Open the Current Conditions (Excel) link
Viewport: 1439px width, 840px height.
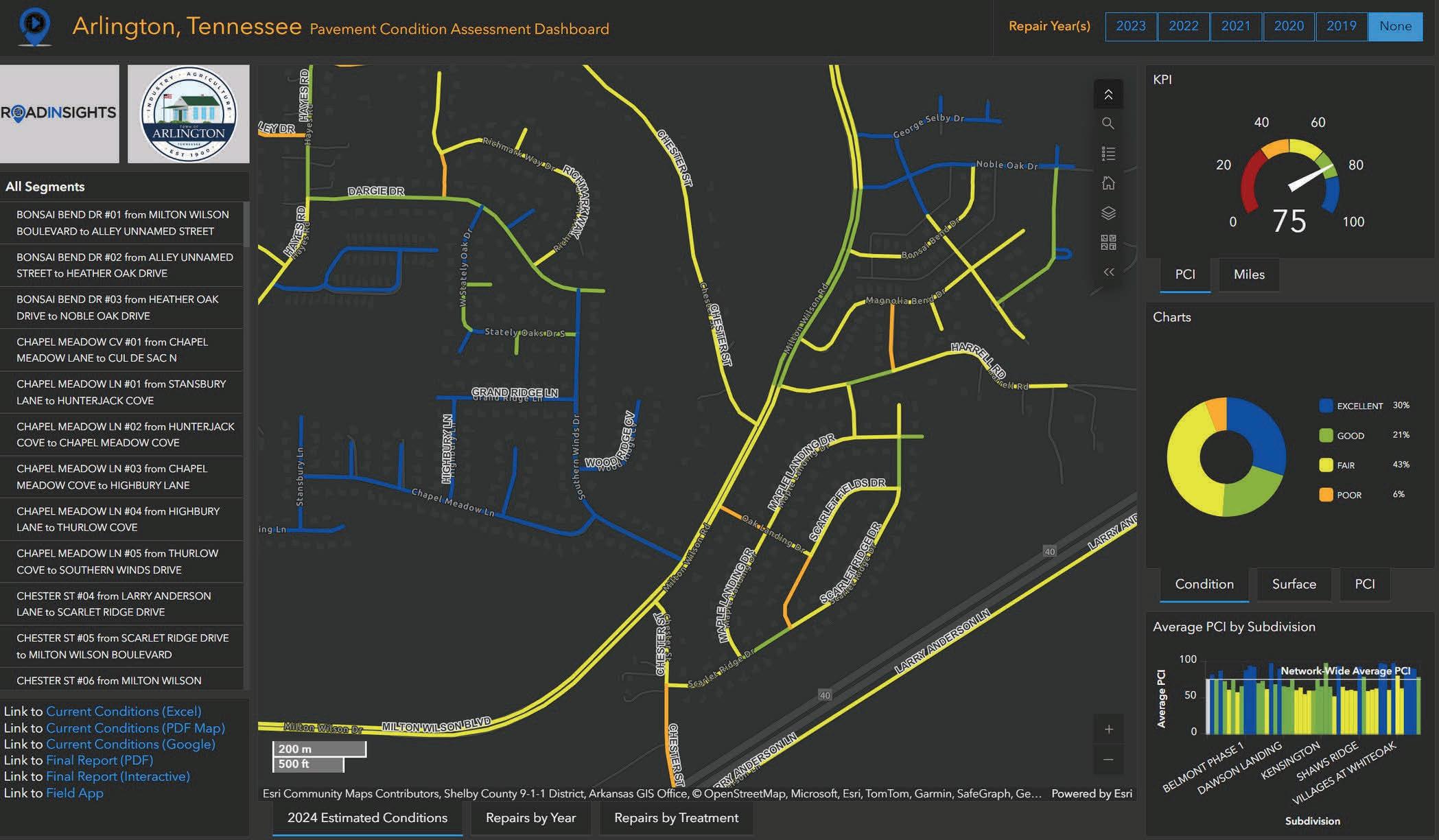(x=124, y=712)
